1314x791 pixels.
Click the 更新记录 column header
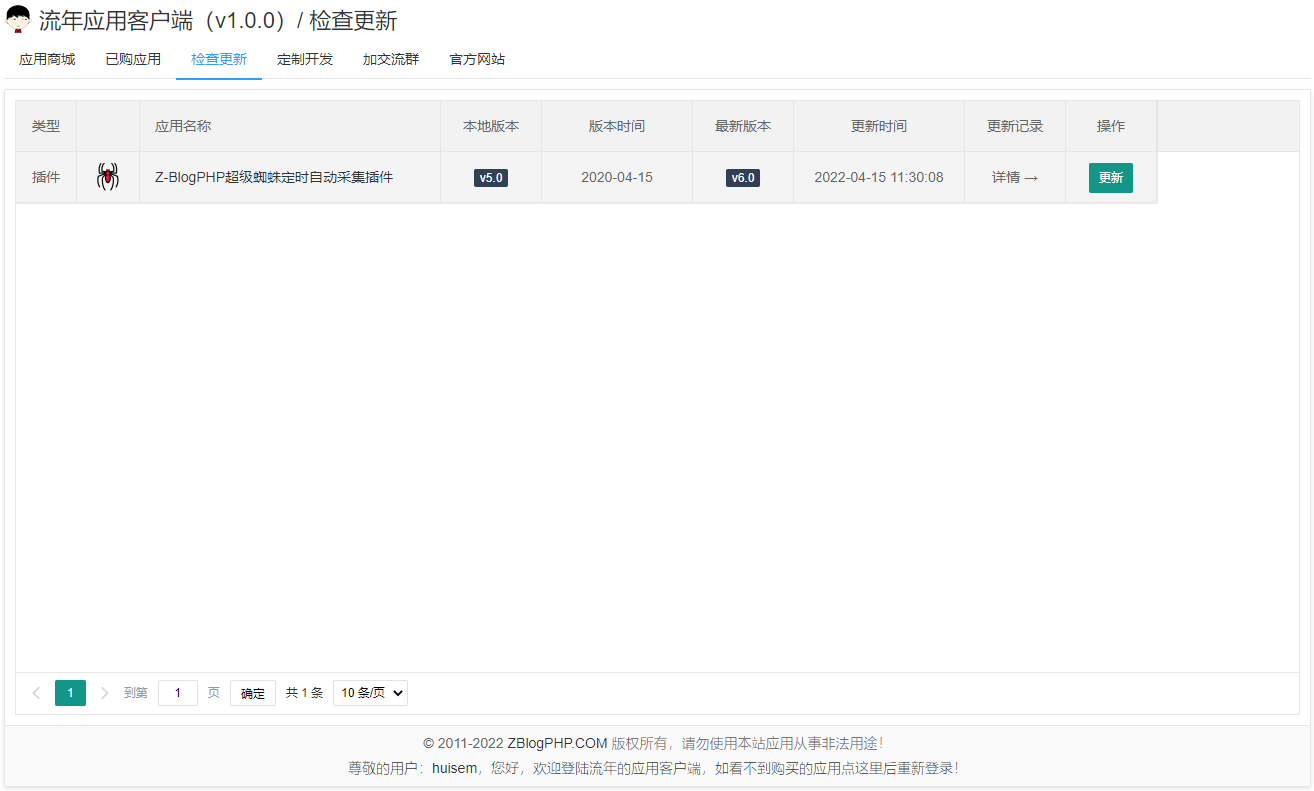click(x=1015, y=126)
